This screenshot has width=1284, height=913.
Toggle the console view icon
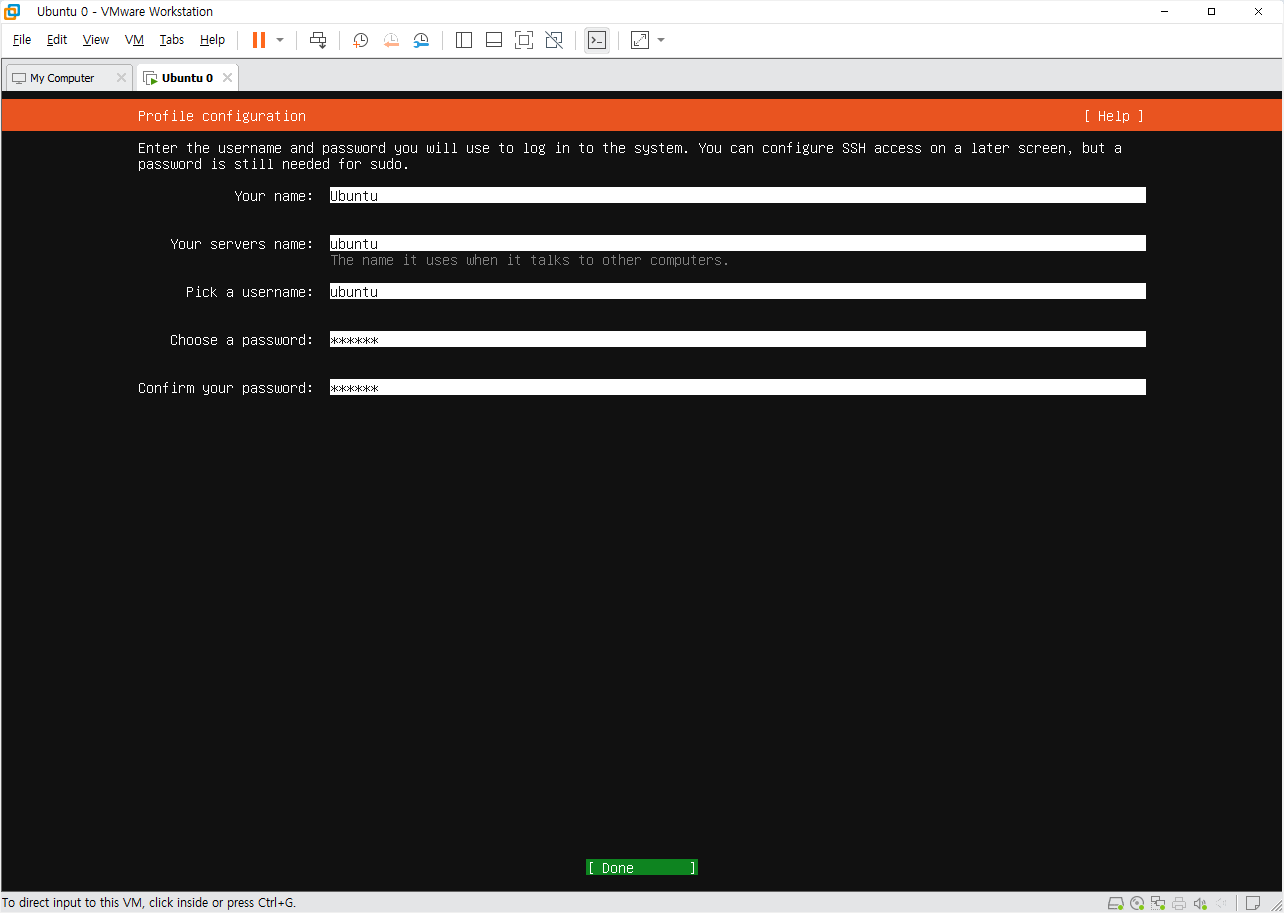[x=597, y=40]
